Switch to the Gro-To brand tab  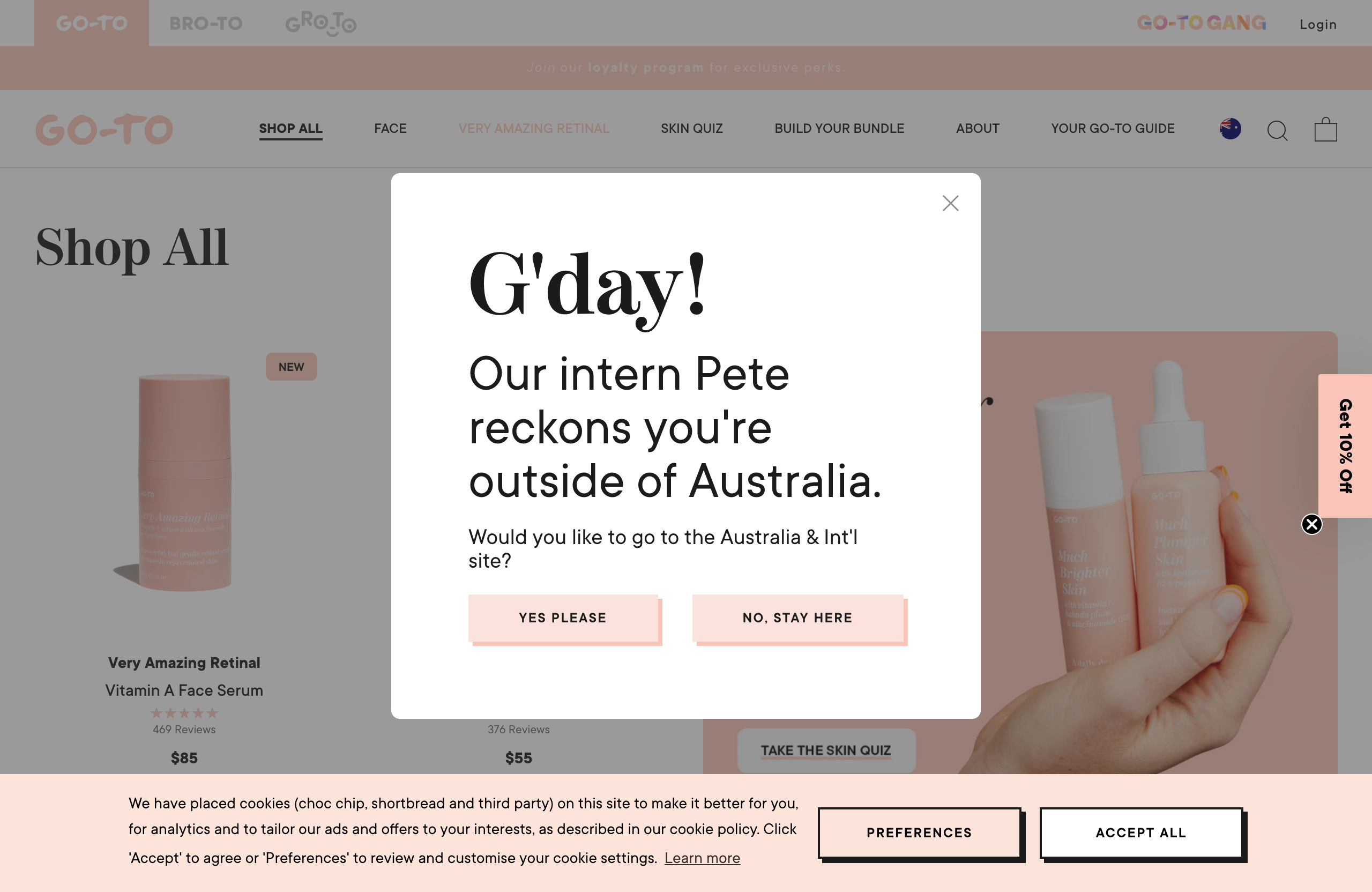click(x=321, y=23)
